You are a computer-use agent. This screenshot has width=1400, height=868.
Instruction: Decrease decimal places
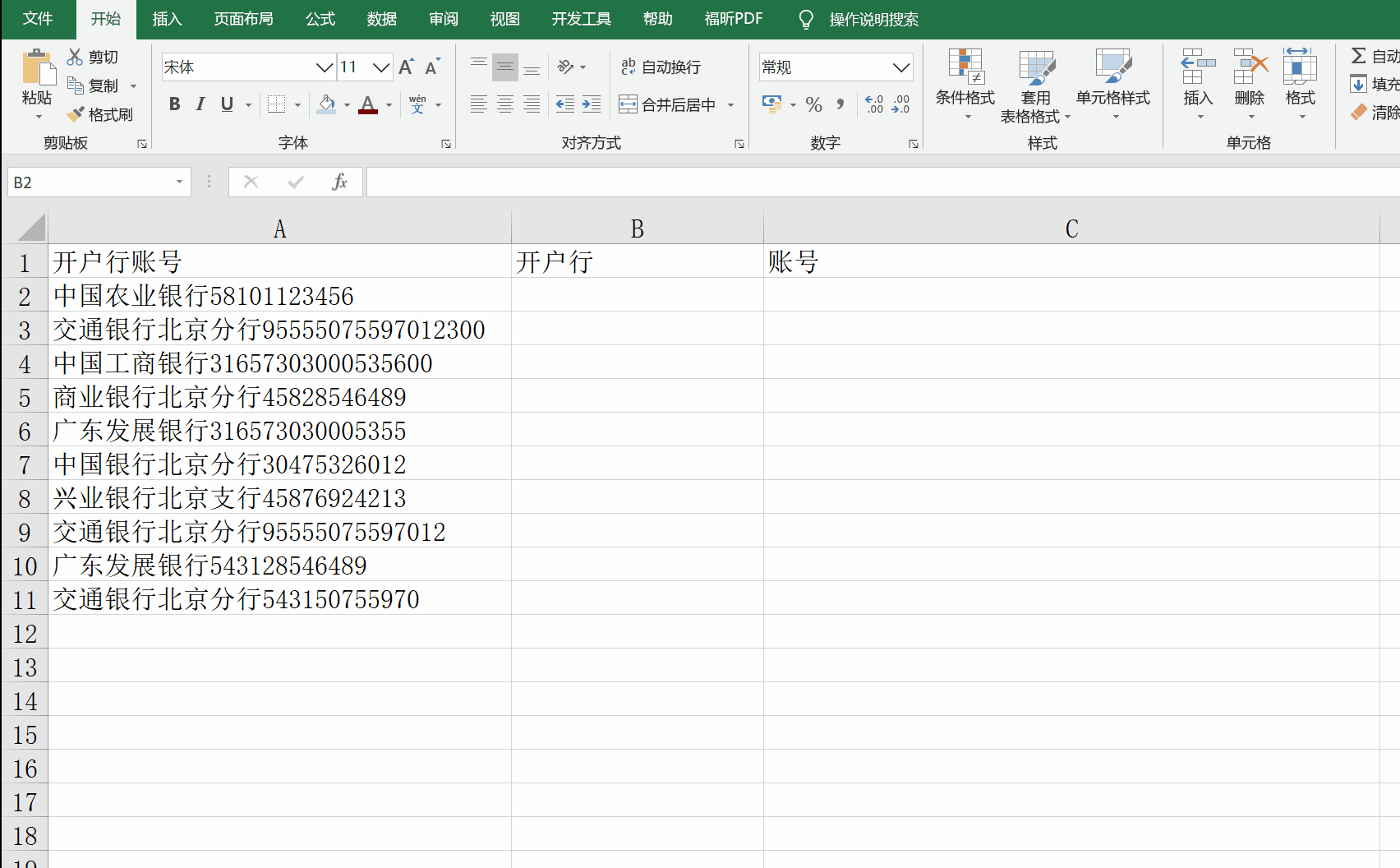coord(900,104)
